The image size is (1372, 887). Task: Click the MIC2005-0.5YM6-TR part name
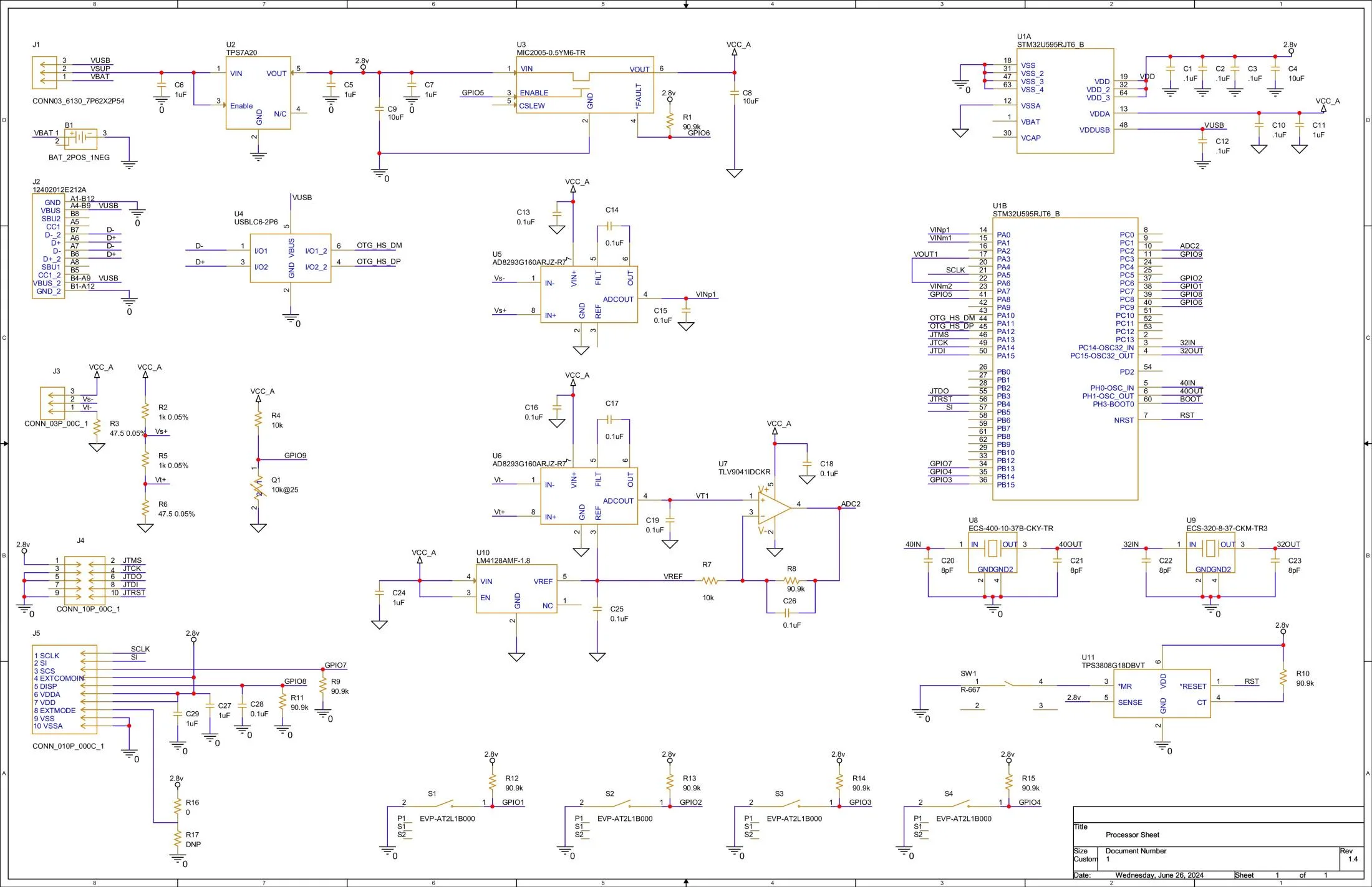pyautogui.click(x=551, y=53)
